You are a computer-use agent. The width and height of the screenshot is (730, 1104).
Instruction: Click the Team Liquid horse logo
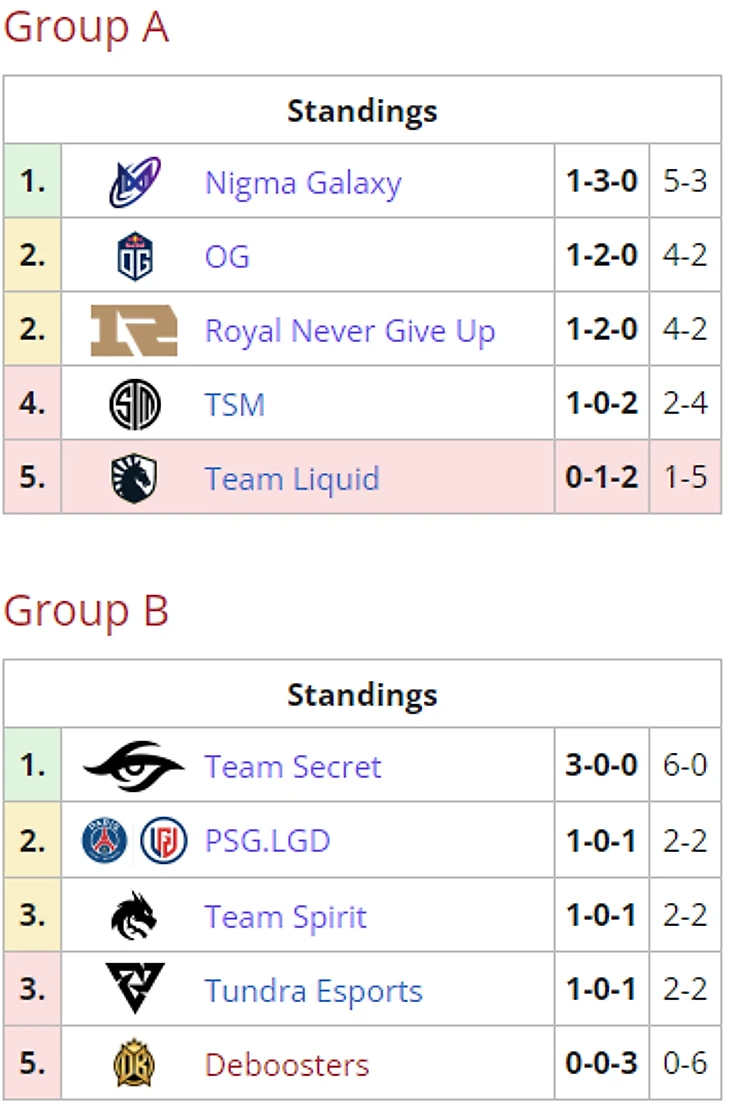point(135,478)
